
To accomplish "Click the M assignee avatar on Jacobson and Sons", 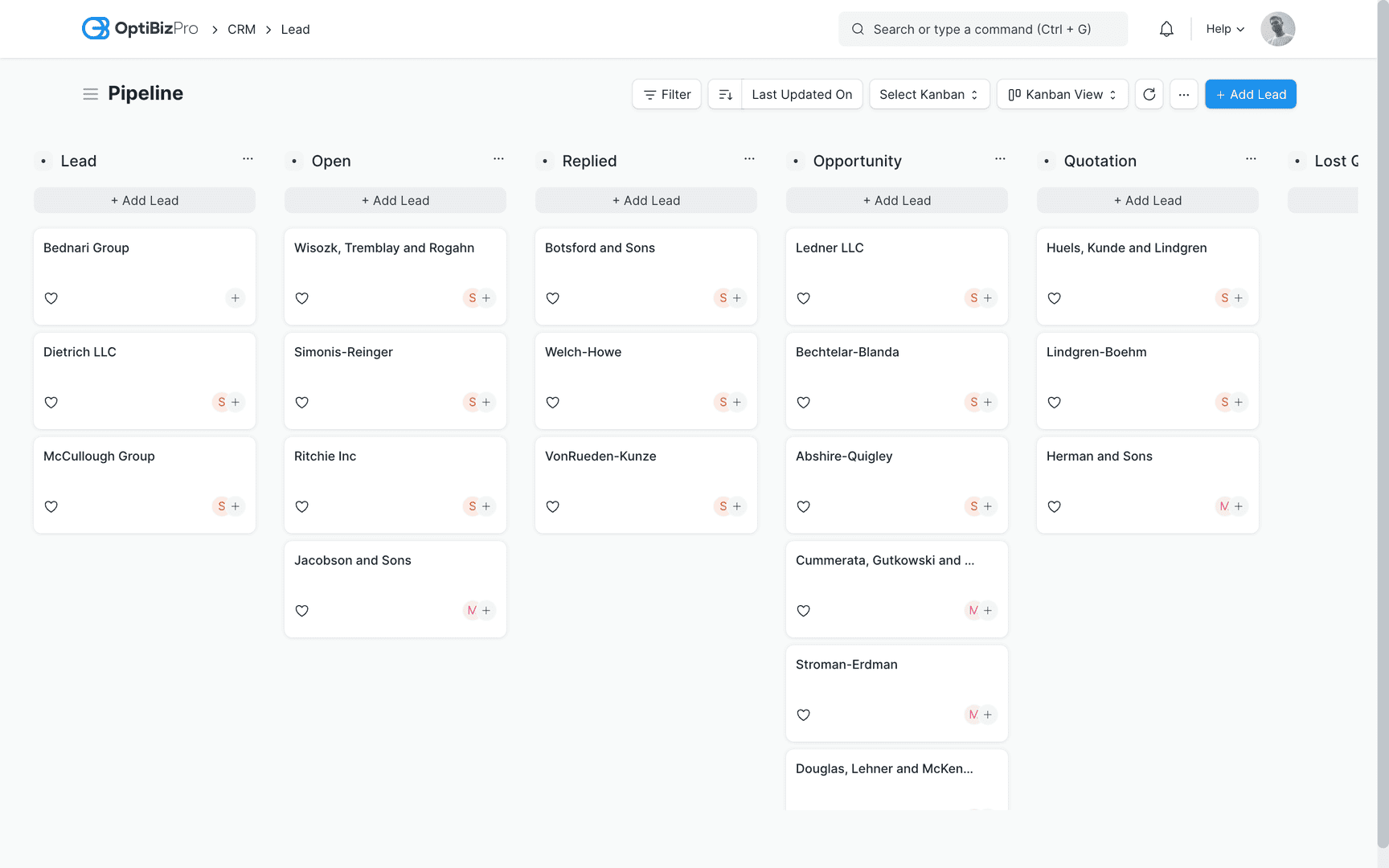I will pos(471,610).
